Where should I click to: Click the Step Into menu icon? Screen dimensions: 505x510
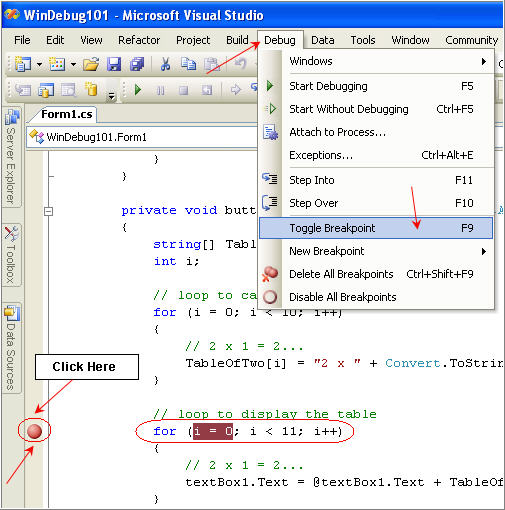(270, 179)
